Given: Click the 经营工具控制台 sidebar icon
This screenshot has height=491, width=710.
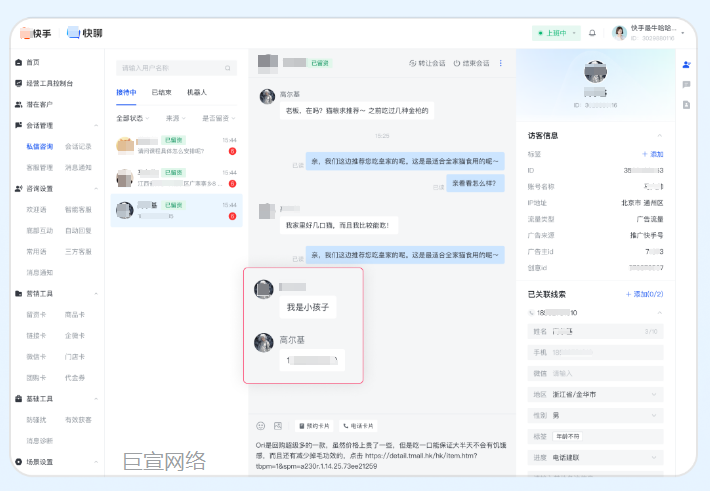Looking at the screenshot, I should (19, 83).
